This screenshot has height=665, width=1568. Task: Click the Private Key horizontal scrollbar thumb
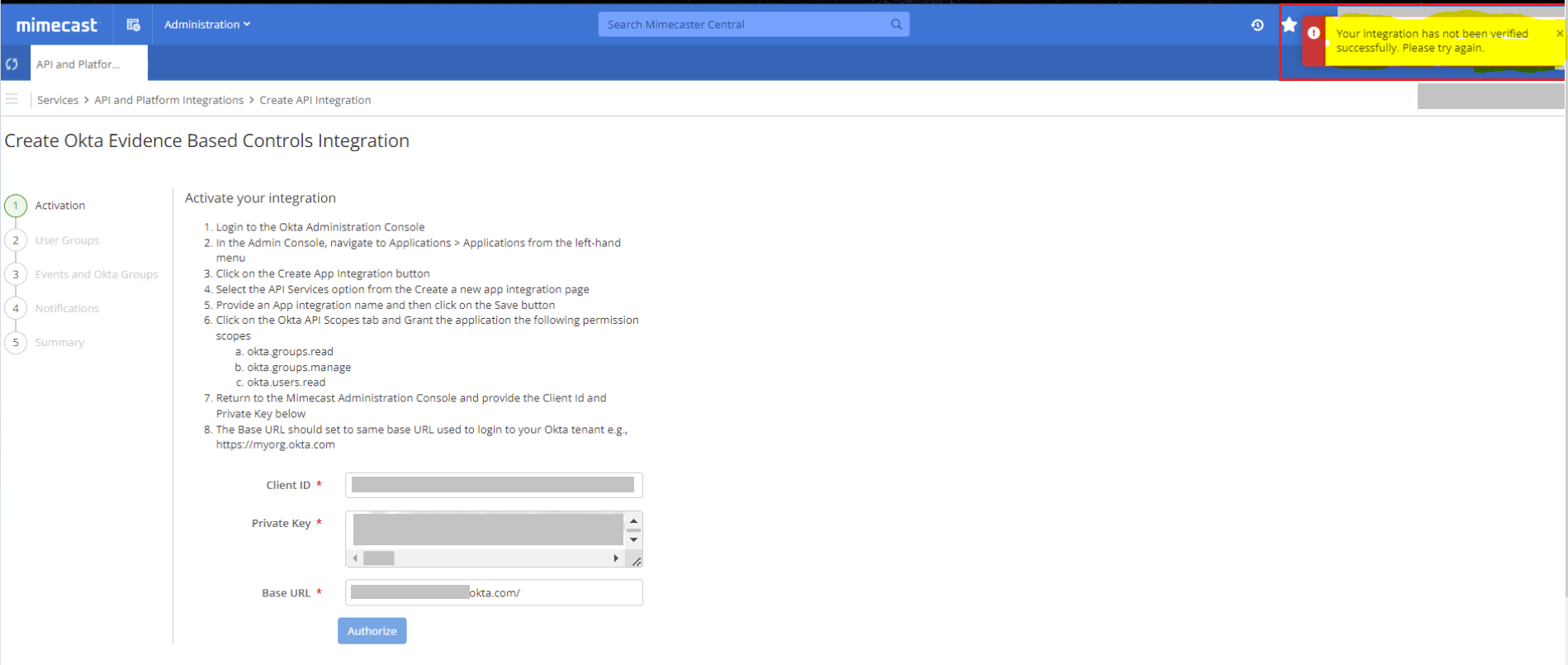379,558
